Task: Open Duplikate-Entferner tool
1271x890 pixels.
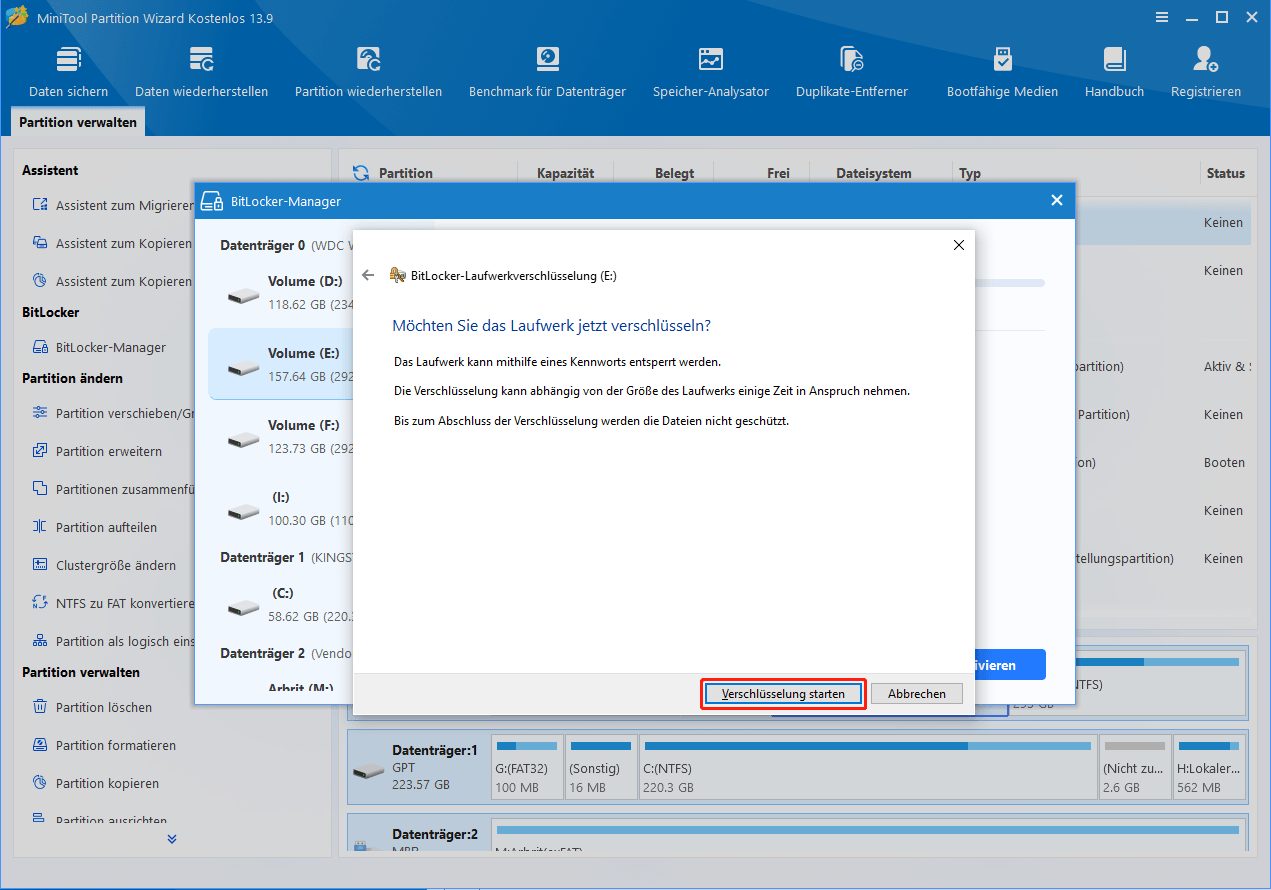Action: (852, 72)
